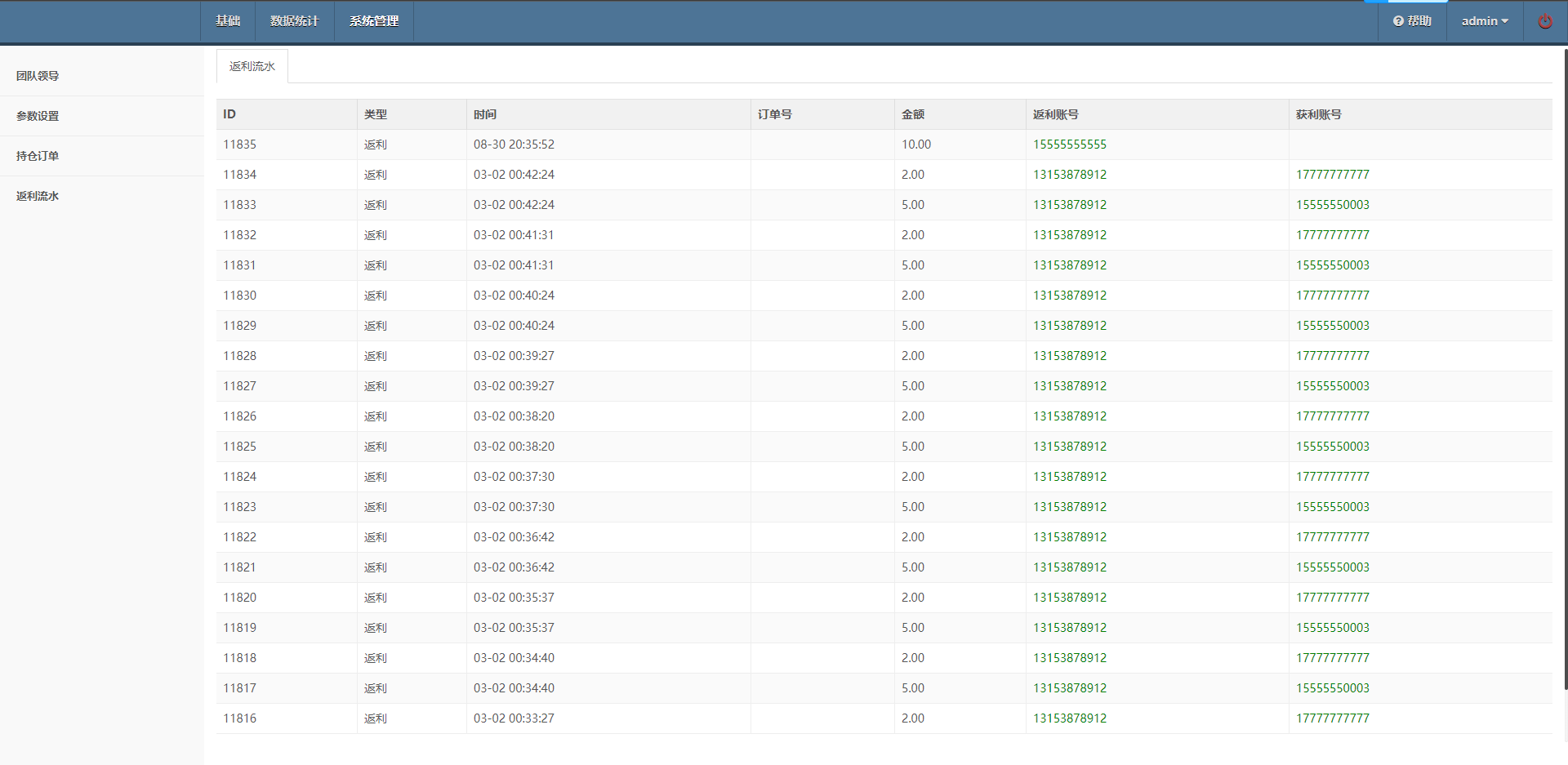Open 返利流水 in sidebar
1568x765 pixels.
tap(38, 196)
